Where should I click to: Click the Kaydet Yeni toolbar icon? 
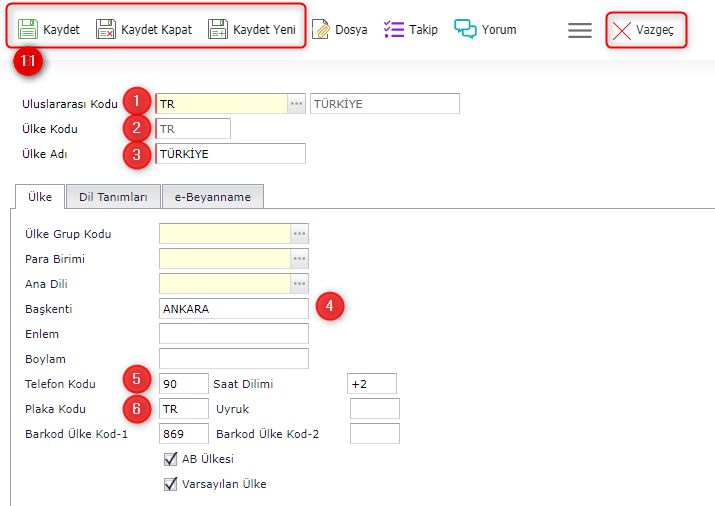tap(218, 29)
